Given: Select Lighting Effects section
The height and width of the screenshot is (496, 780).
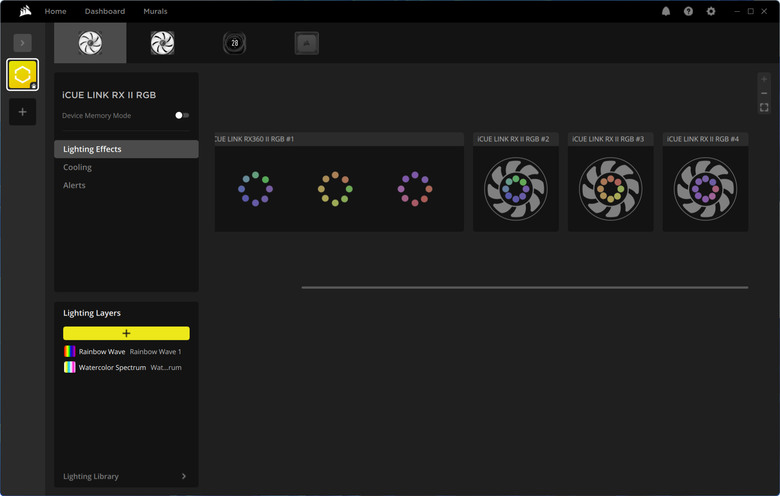Looking at the screenshot, I should (x=126, y=149).
